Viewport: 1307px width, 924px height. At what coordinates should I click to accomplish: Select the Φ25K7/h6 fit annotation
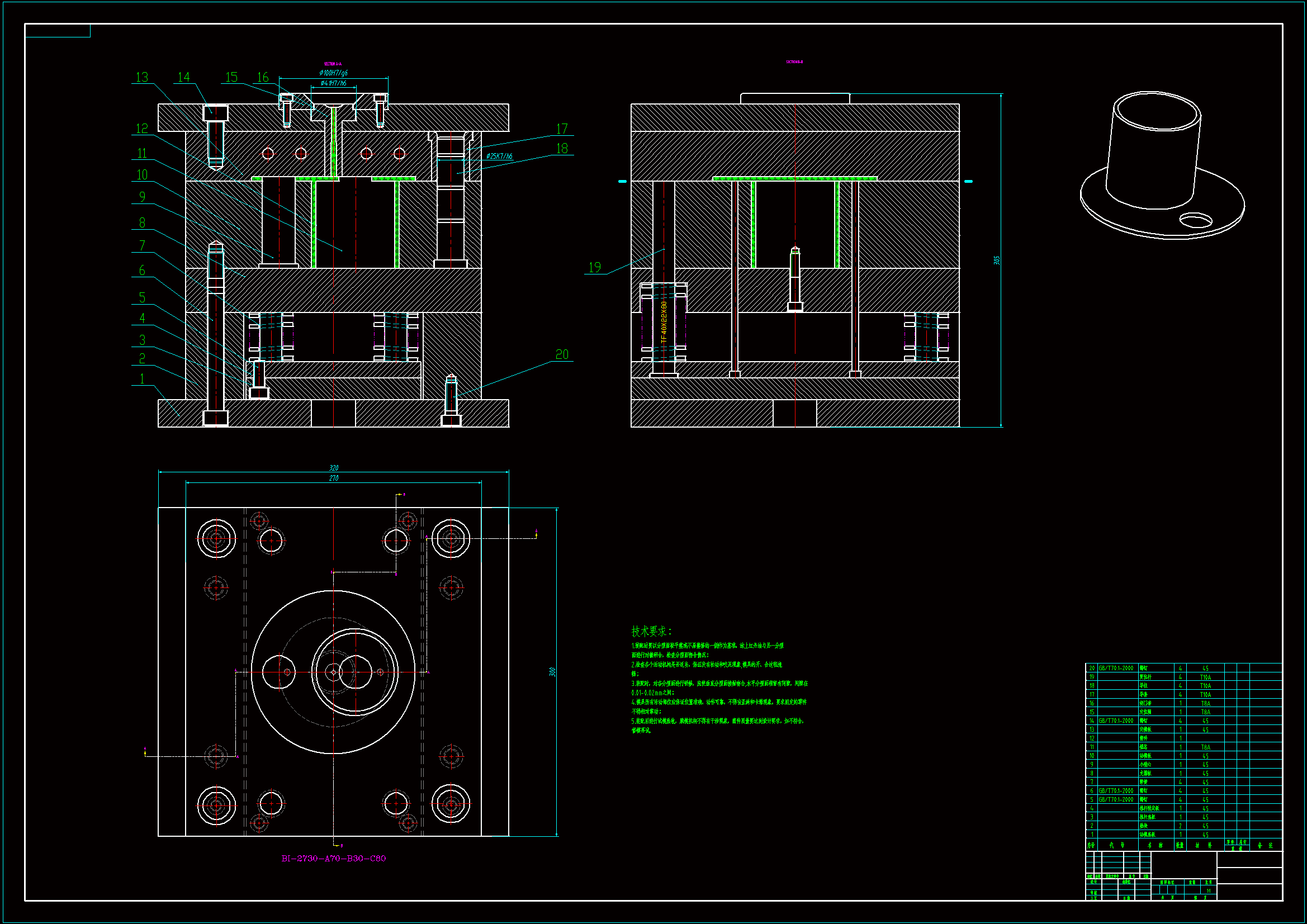pyautogui.click(x=499, y=156)
